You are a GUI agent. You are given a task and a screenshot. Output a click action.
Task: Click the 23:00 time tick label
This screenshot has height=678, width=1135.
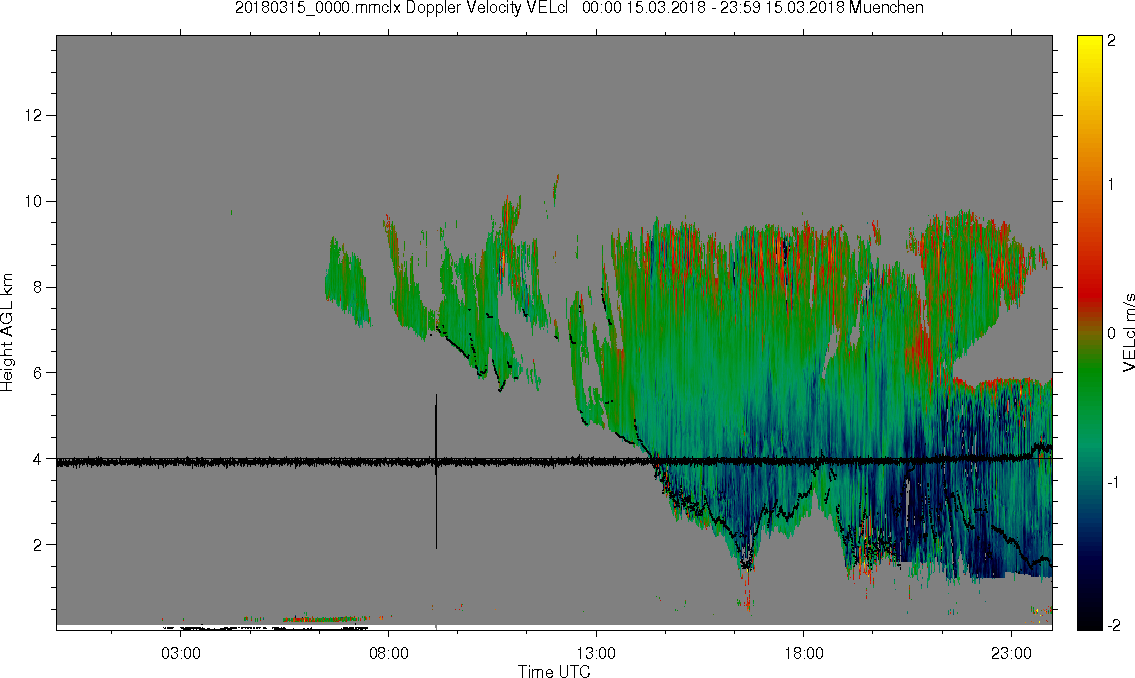[1011, 653]
